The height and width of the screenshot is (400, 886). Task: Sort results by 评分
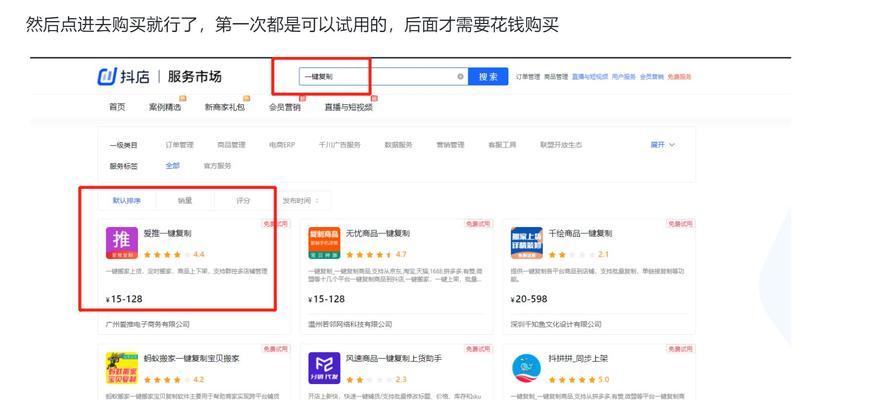pyautogui.click(x=243, y=201)
